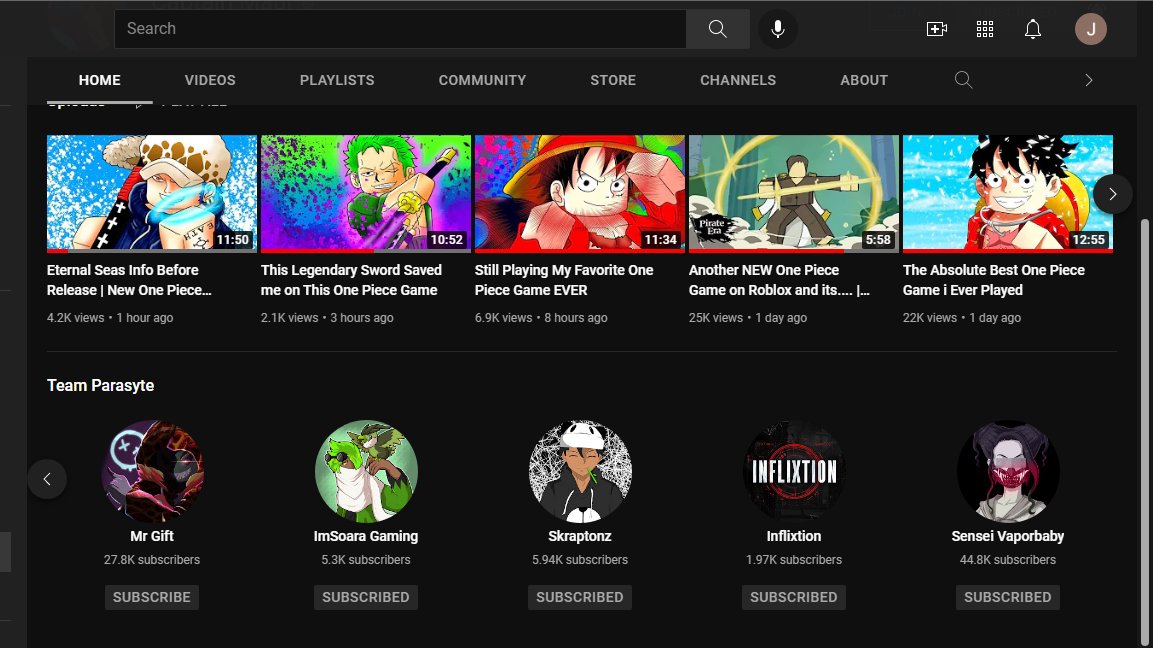Open account menu avatar J
1153x648 pixels.
pos(1090,29)
